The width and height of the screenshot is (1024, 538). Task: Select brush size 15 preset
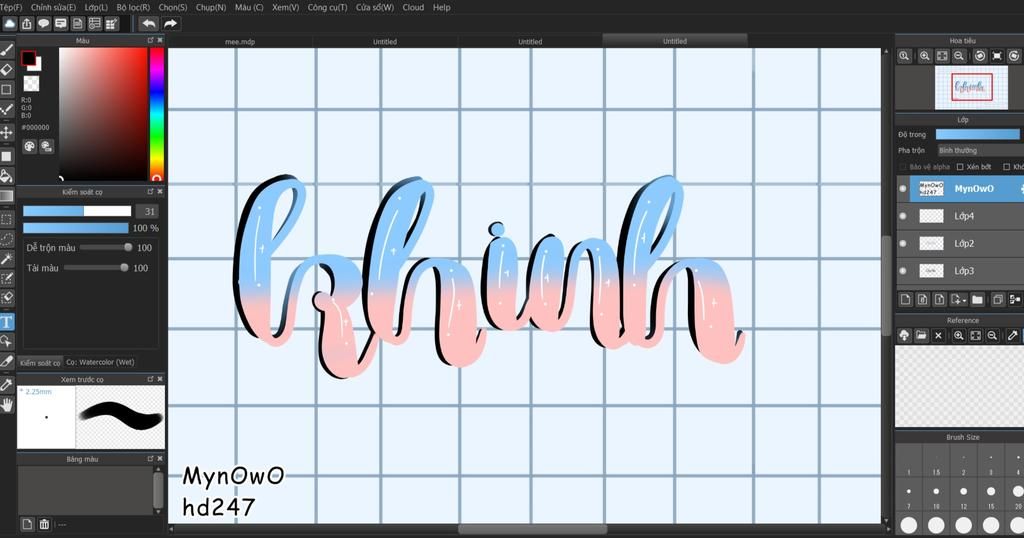[x=991, y=496]
